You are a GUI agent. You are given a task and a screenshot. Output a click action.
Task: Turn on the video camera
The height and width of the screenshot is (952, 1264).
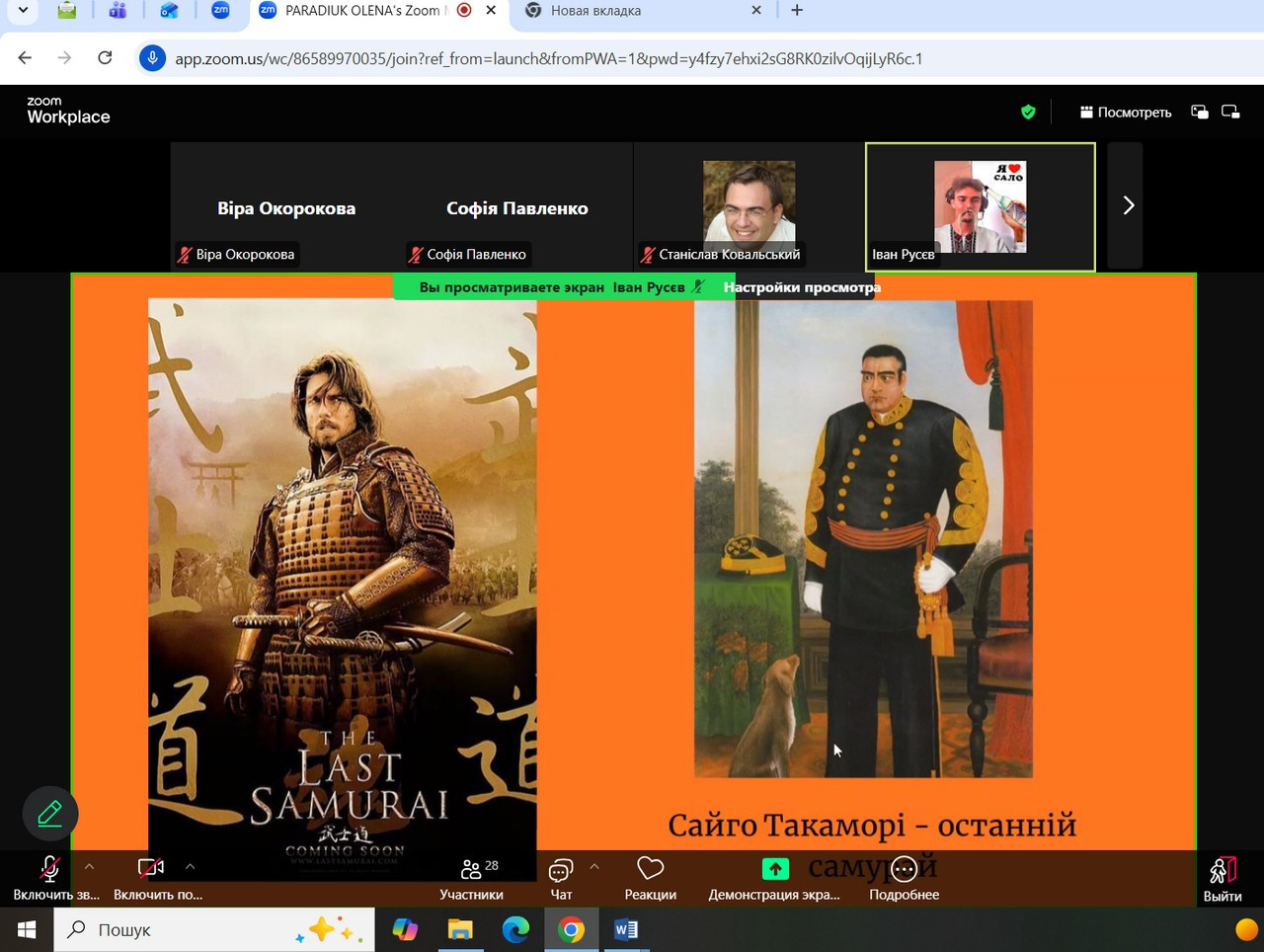pyautogui.click(x=150, y=869)
